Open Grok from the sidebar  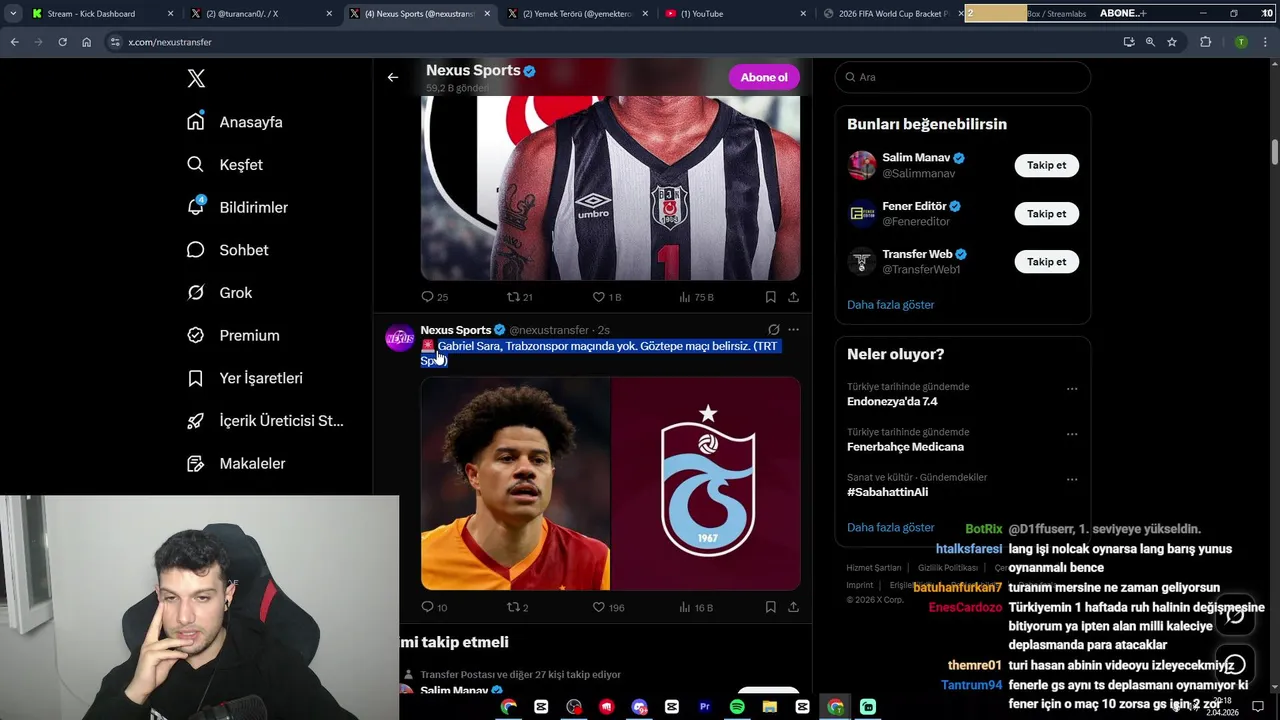[219, 293]
